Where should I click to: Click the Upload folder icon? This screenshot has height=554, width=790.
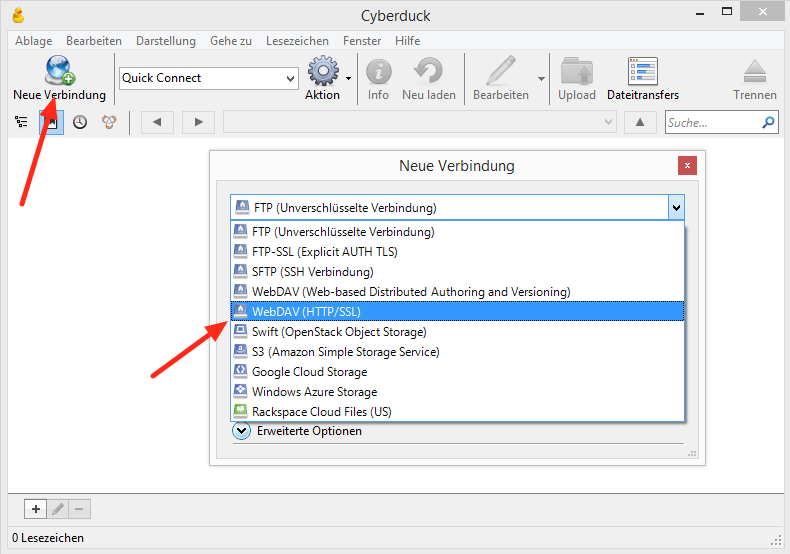(x=577, y=71)
